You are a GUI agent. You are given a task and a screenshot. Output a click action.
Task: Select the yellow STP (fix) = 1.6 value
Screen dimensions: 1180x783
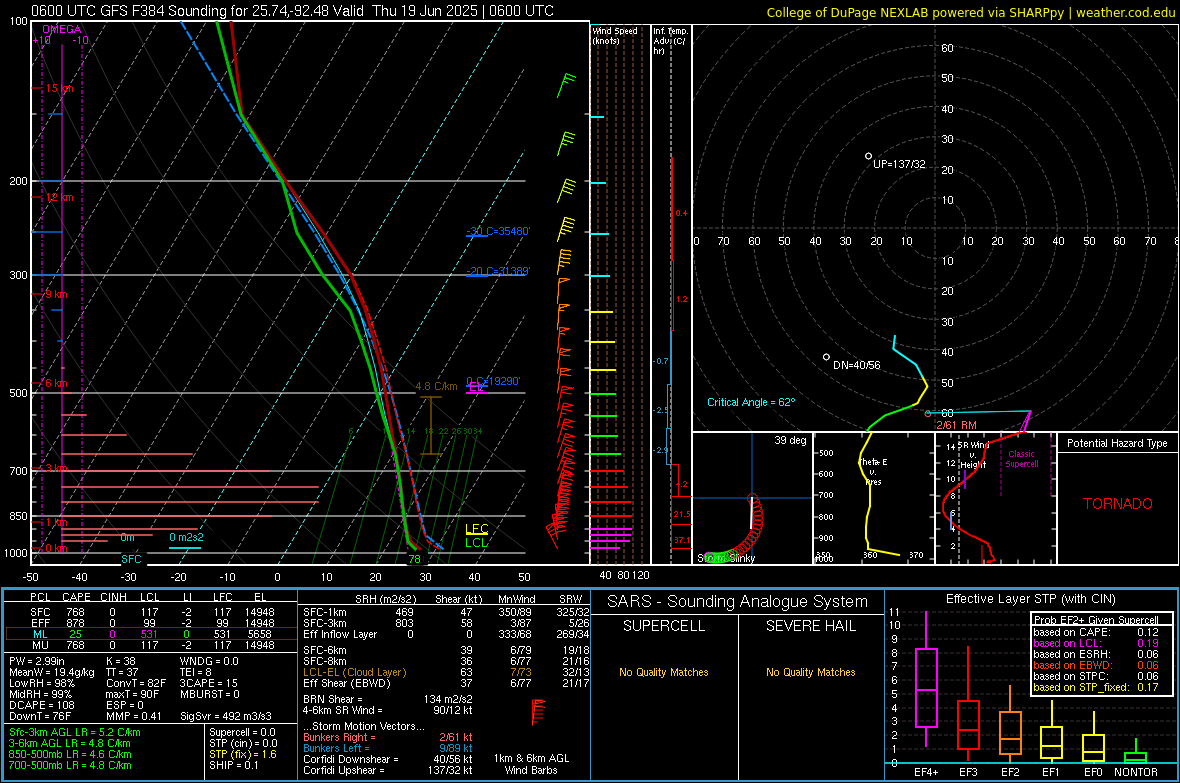(x=243, y=754)
